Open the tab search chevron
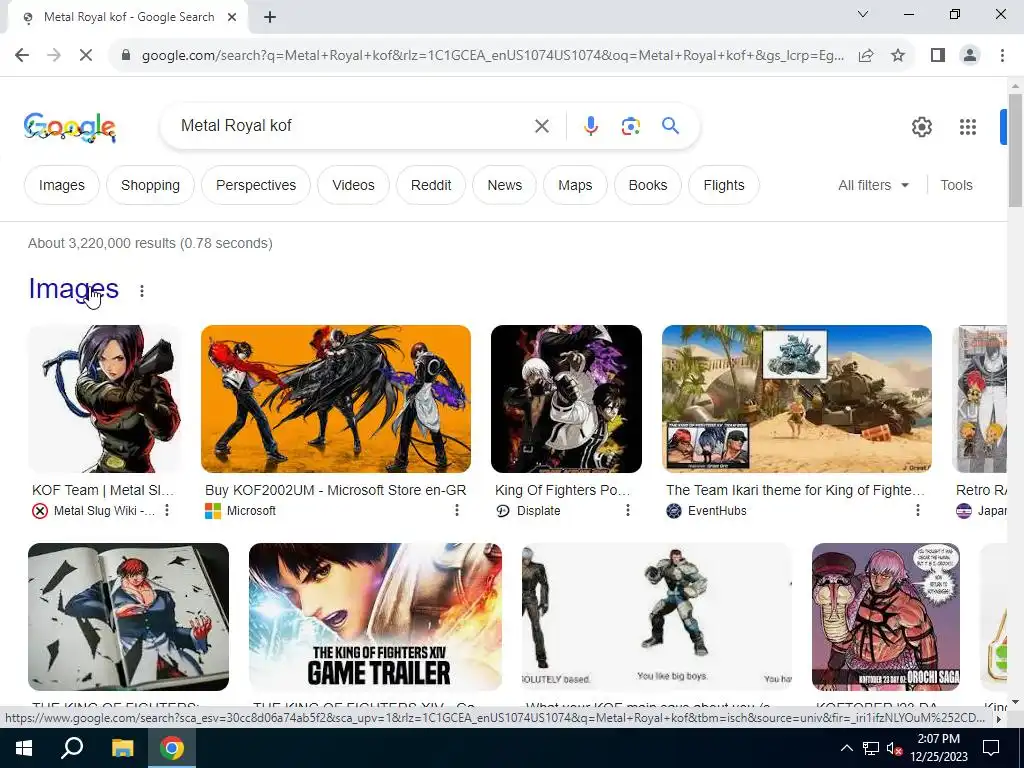1024x768 pixels. coord(863,14)
